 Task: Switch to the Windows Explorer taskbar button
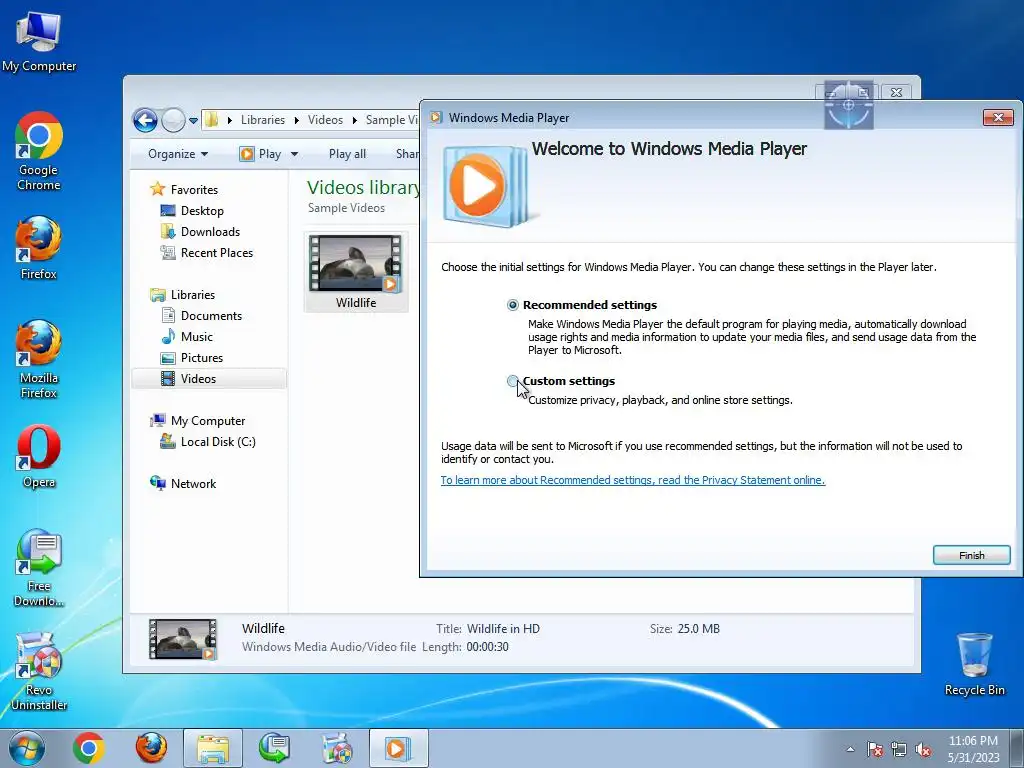click(213, 748)
